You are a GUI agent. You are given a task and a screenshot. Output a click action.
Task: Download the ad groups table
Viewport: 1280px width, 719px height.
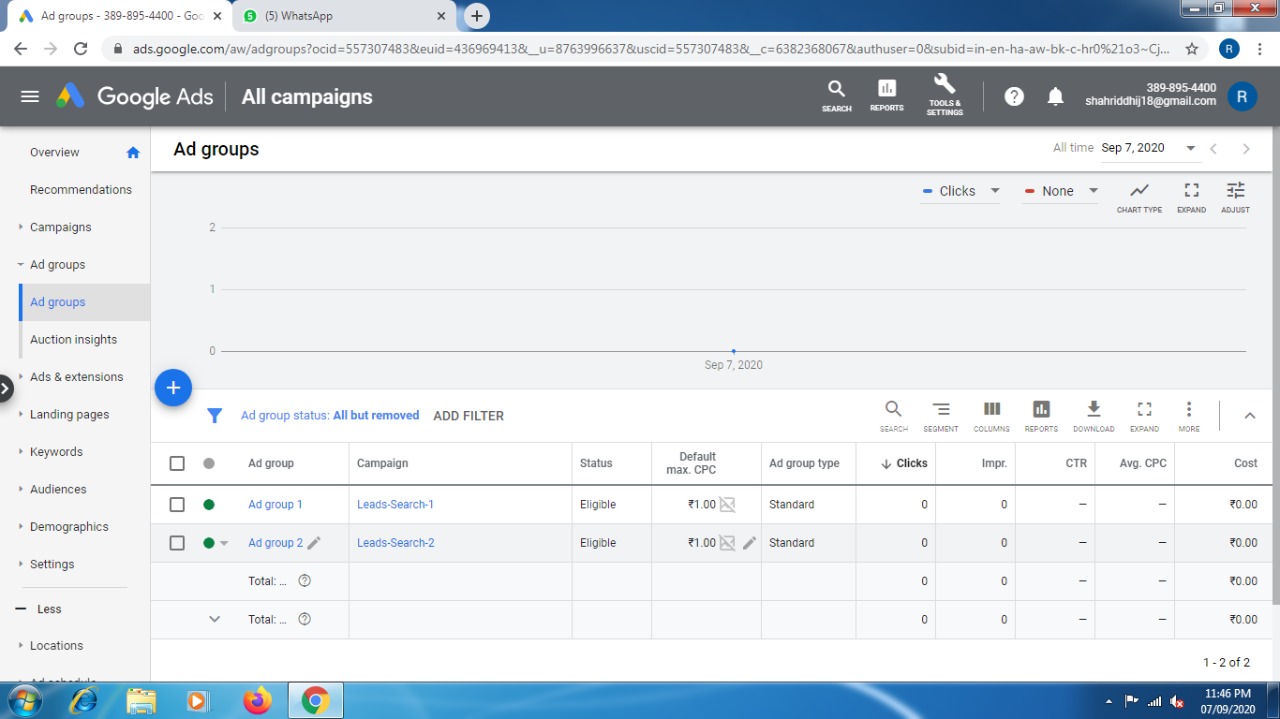pos(1093,416)
